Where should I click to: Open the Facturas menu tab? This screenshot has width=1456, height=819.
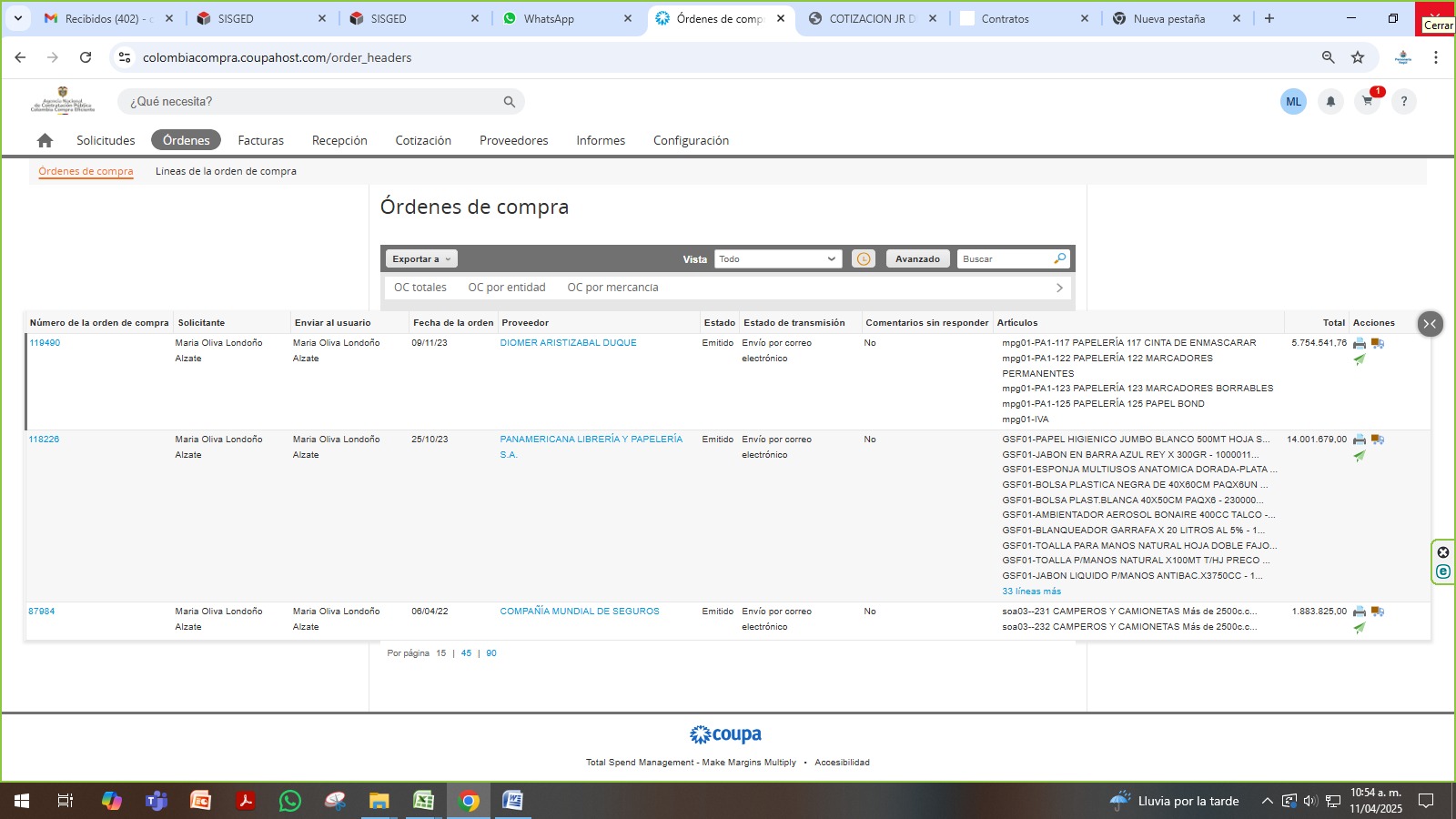pyautogui.click(x=260, y=140)
